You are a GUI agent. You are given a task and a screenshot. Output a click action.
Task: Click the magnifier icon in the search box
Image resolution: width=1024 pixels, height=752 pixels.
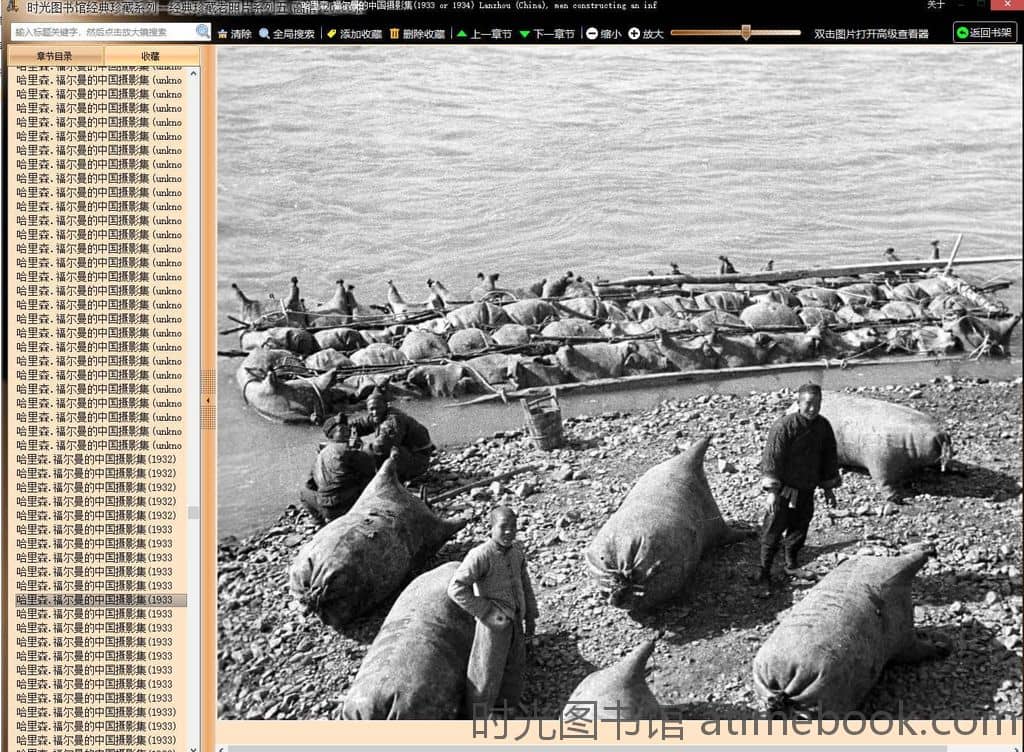coord(203,32)
